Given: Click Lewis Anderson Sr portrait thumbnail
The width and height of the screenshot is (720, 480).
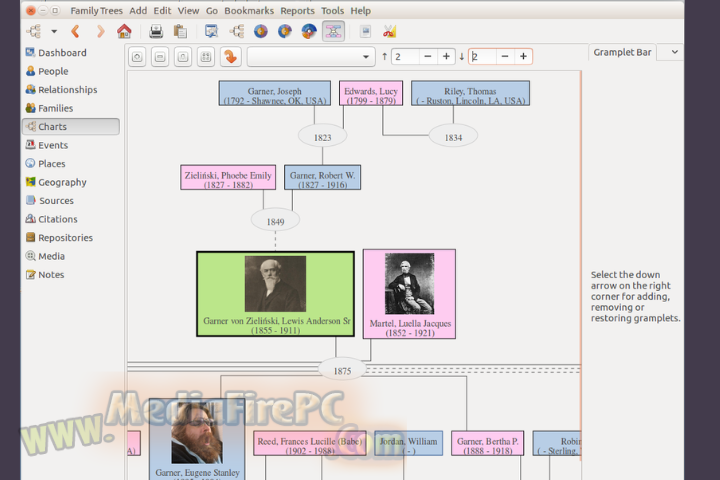Looking at the screenshot, I should (x=276, y=284).
